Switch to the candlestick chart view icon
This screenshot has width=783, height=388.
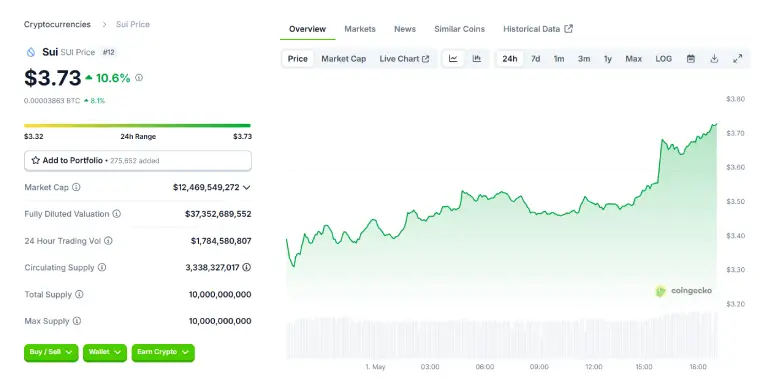pos(477,58)
